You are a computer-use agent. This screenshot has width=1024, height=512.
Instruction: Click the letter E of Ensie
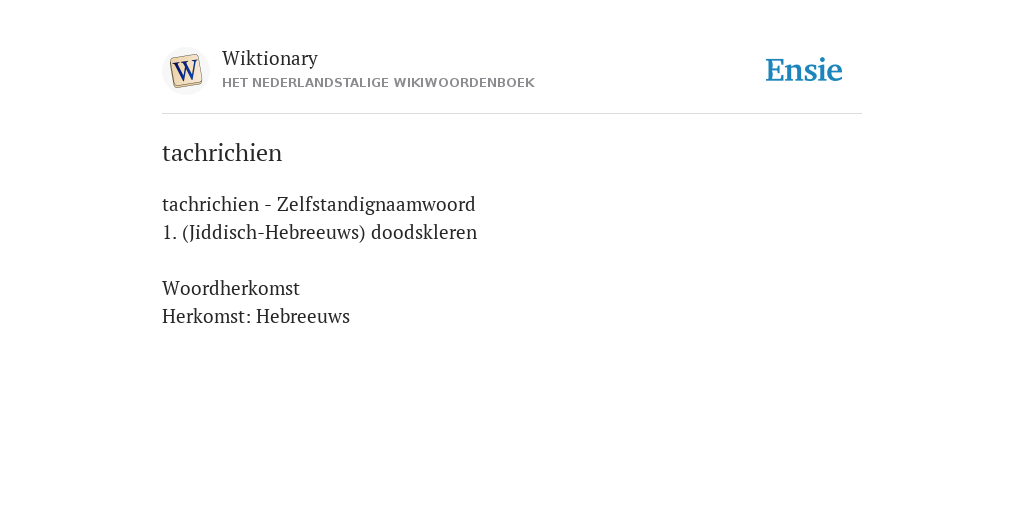(775, 71)
